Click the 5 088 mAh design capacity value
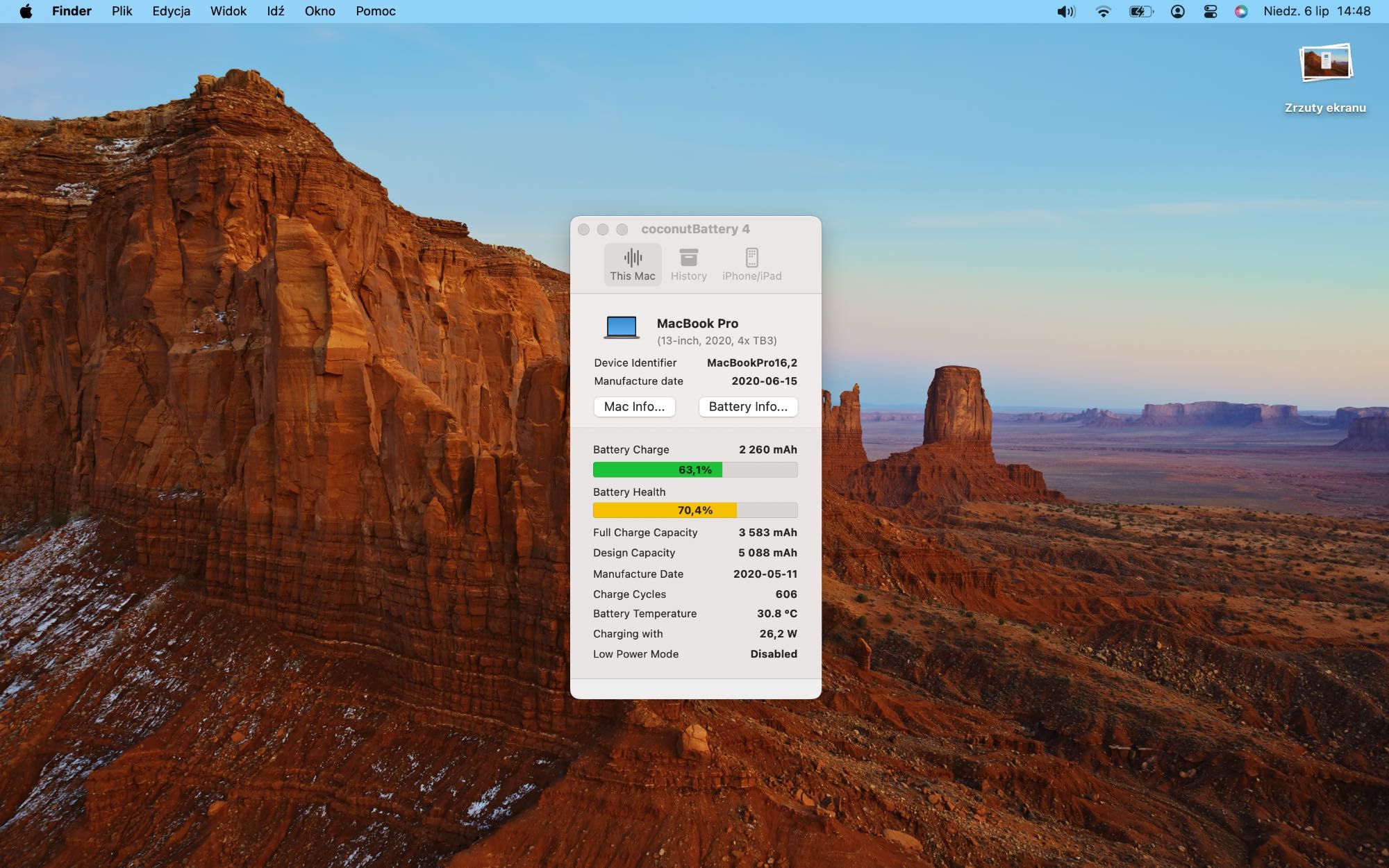The height and width of the screenshot is (868, 1389). point(767,553)
